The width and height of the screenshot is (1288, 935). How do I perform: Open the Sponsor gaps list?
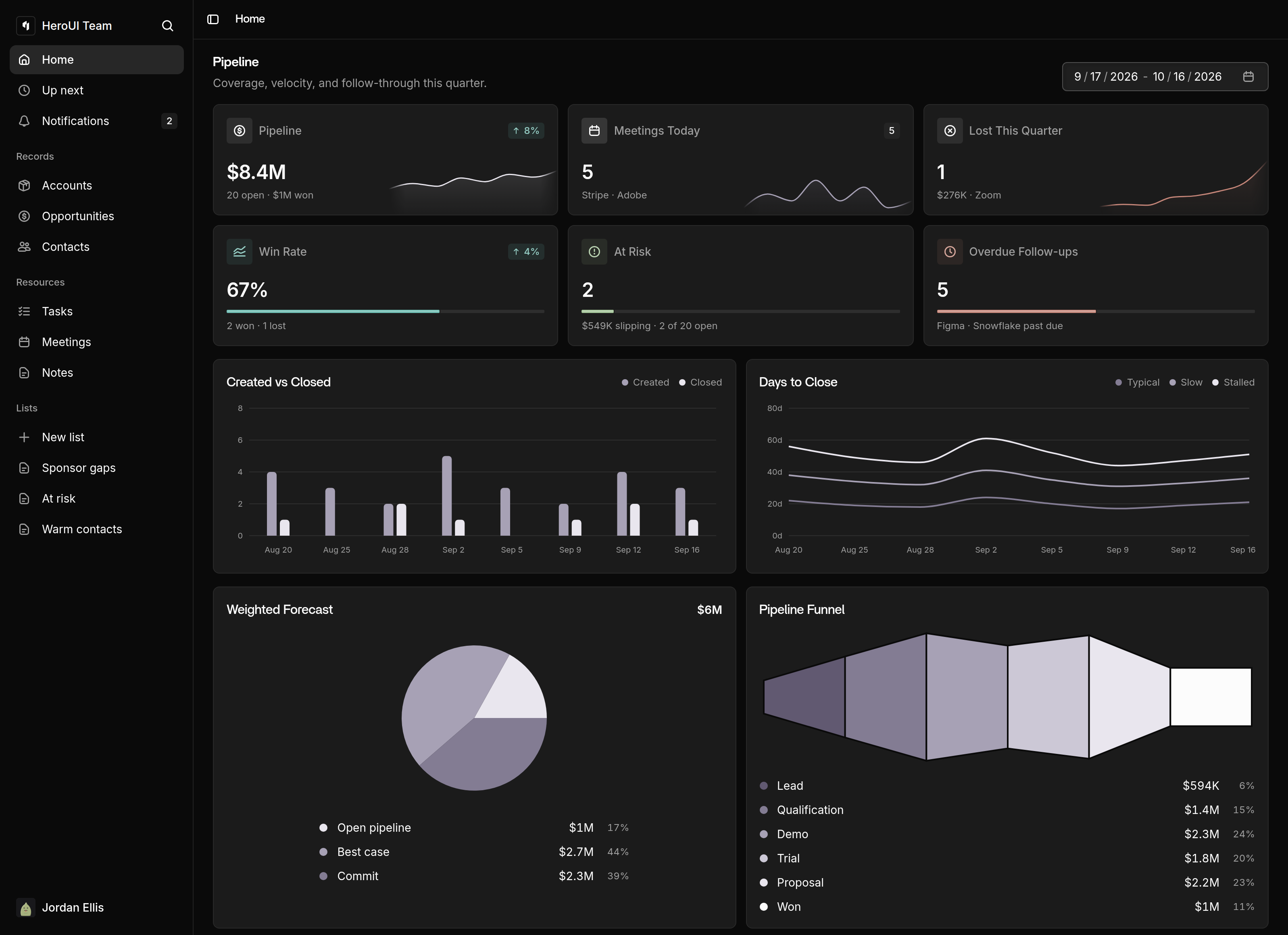(x=96, y=468)
